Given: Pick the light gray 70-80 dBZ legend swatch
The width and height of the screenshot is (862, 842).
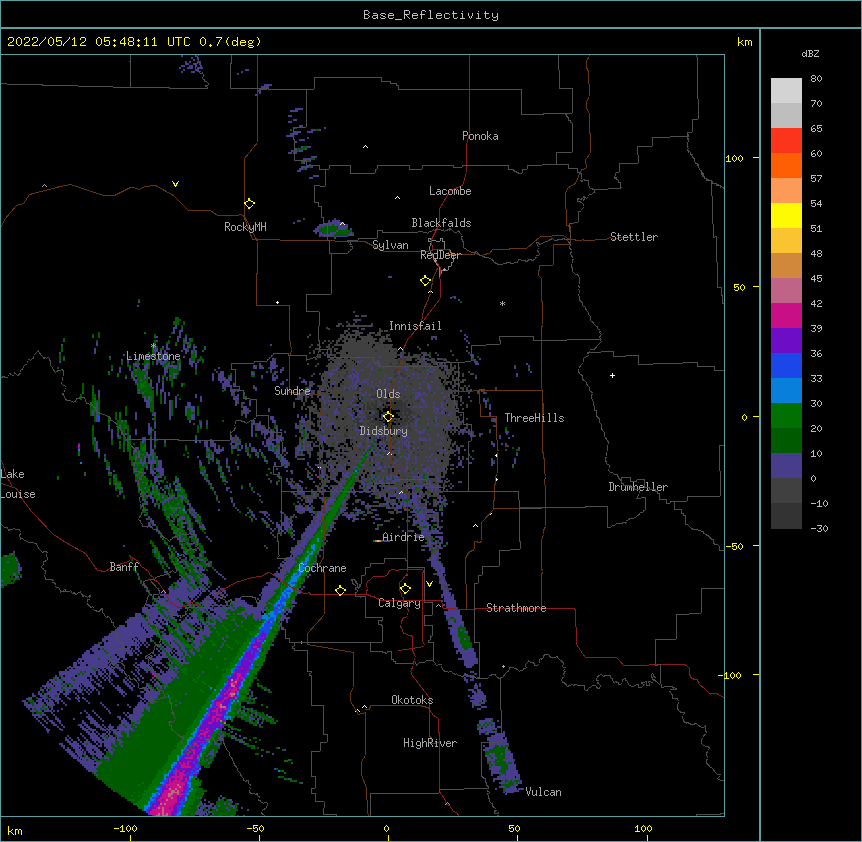Looking at the screenshot, I should tap(786, 91).
